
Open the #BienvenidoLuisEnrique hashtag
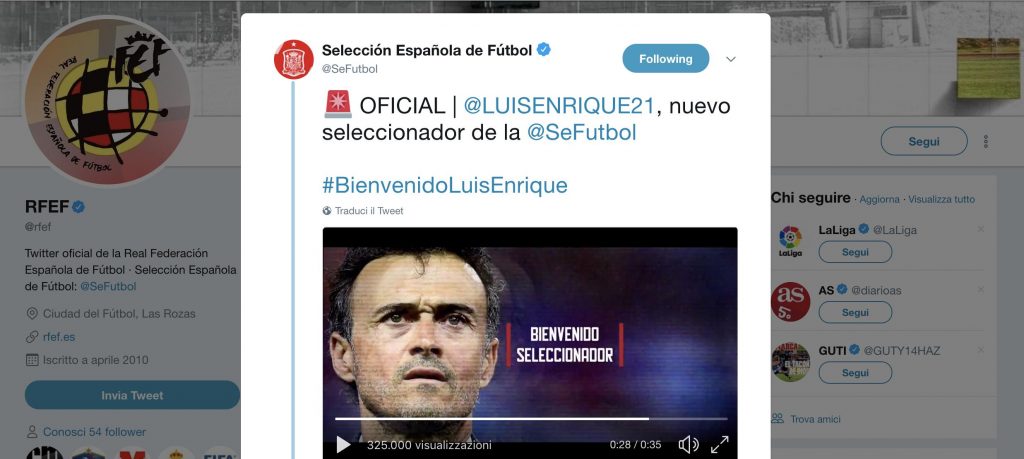(x=445, y=185)
